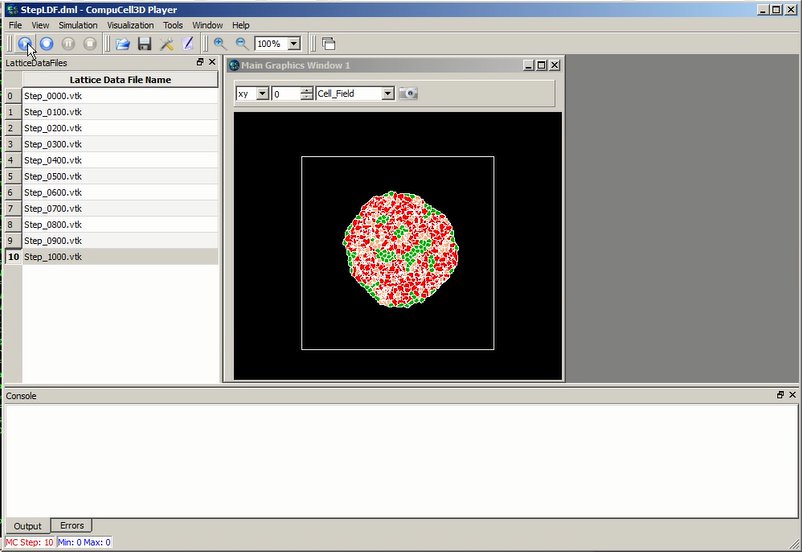Click the Save floppy disk icon
802x552 pixels.
click(x=144, y=44)
